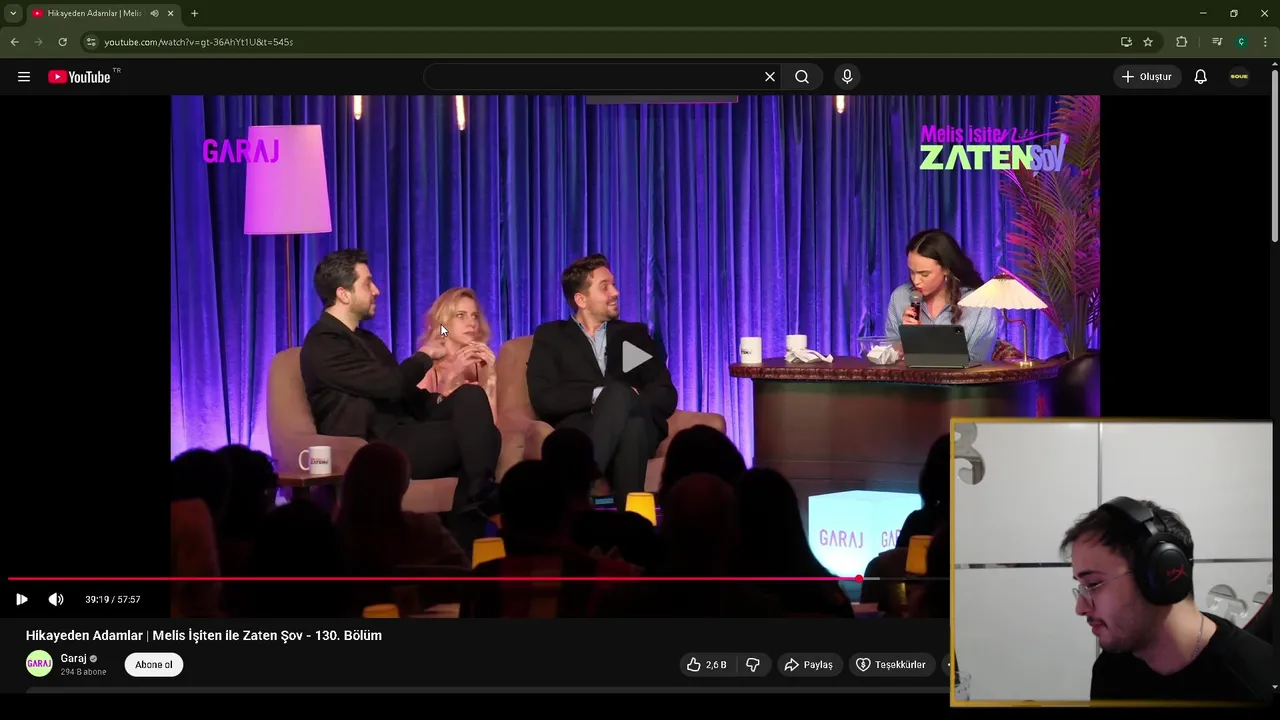Start voice search with microphone icon
The width and height of the screenshot is (1280, 720).
pyautogui.click(x=847, y=77)
